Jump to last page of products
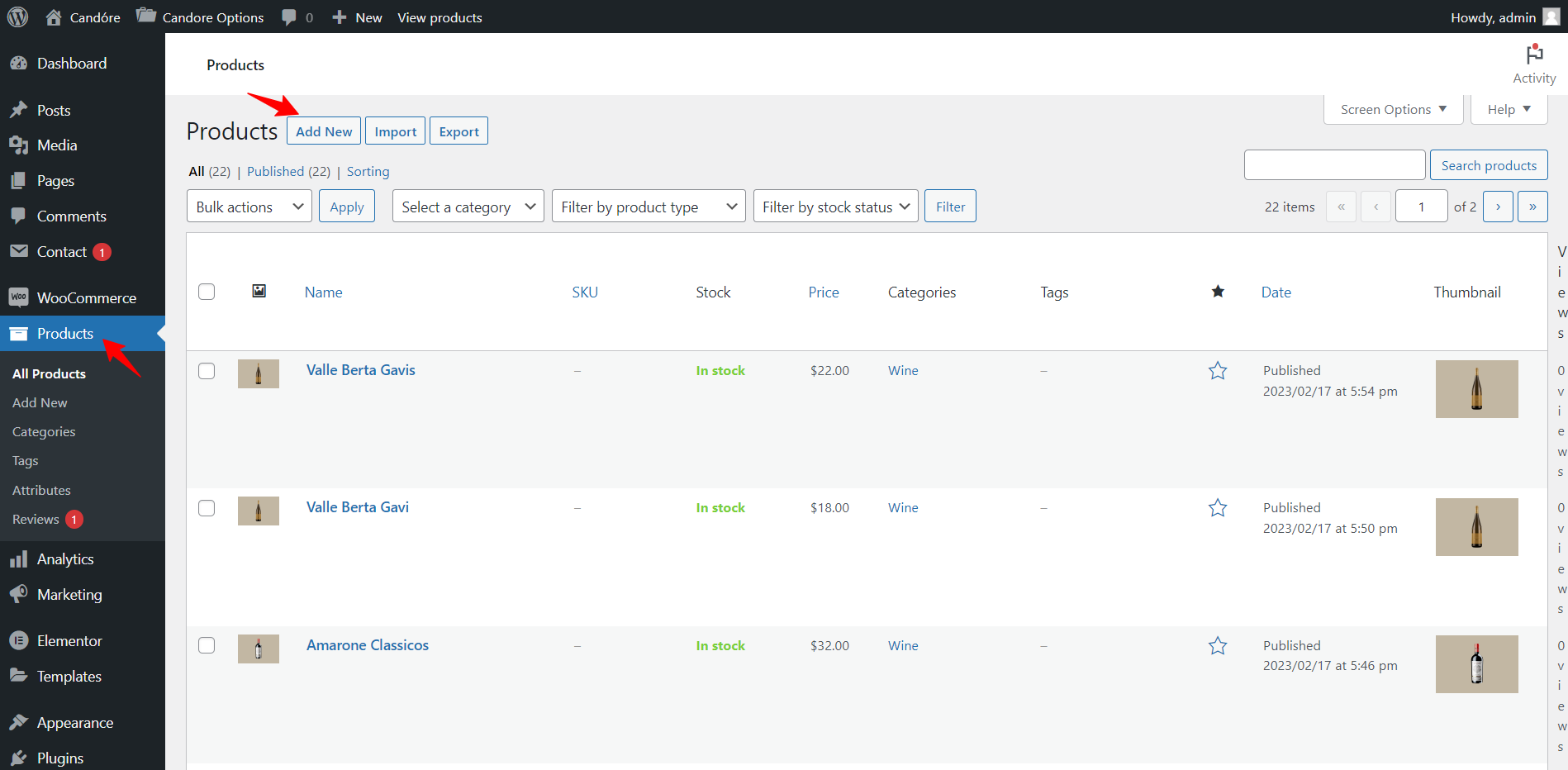Image resolution: width=1568 pixels, height=770 pixels. pos(1532,207)
